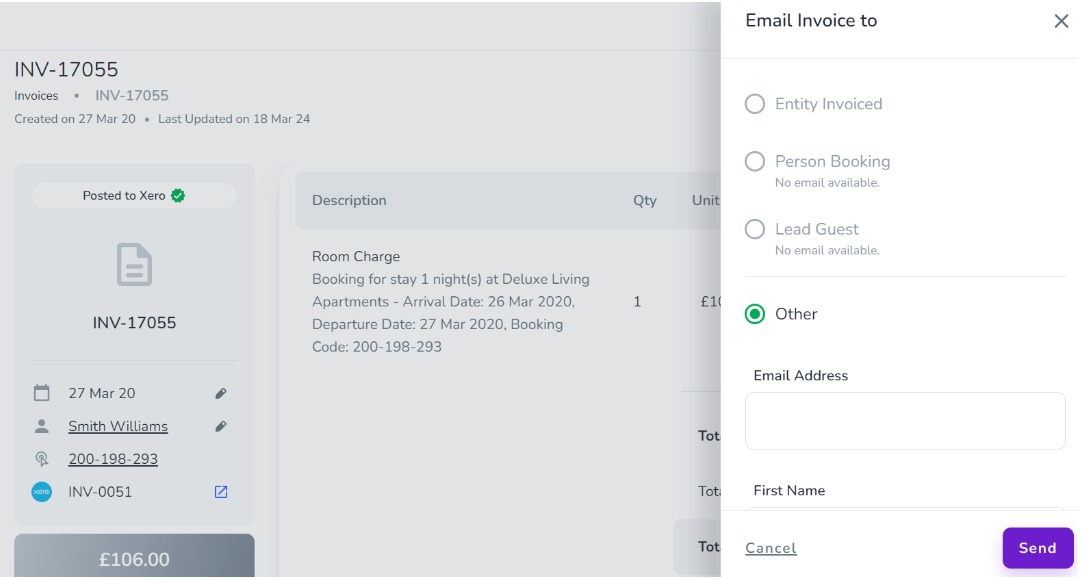Click the calendar icon by 27 Mar 20
This screenshot has width=1081, height=579.
tap(41, 393)
